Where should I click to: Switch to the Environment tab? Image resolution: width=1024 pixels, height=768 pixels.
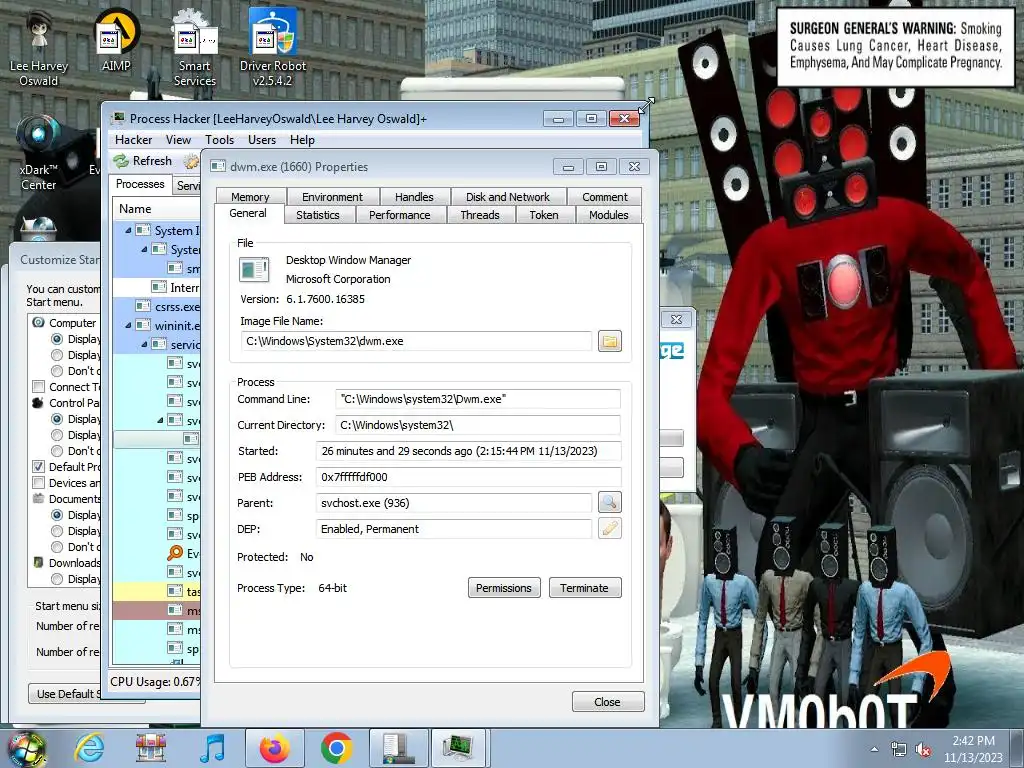332,197
